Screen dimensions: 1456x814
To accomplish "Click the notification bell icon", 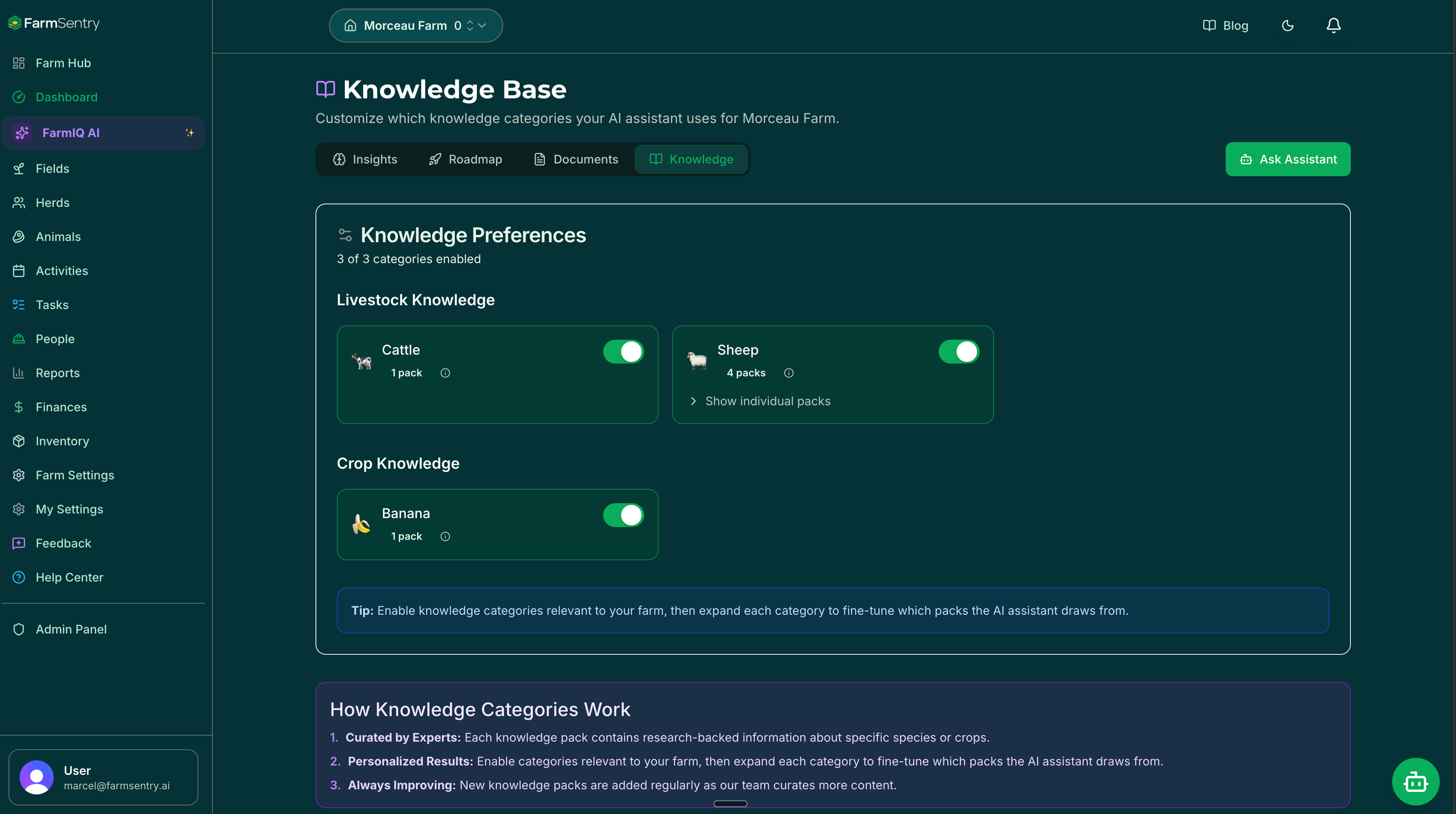I will pyautogui.click(x=1333, y=26).
